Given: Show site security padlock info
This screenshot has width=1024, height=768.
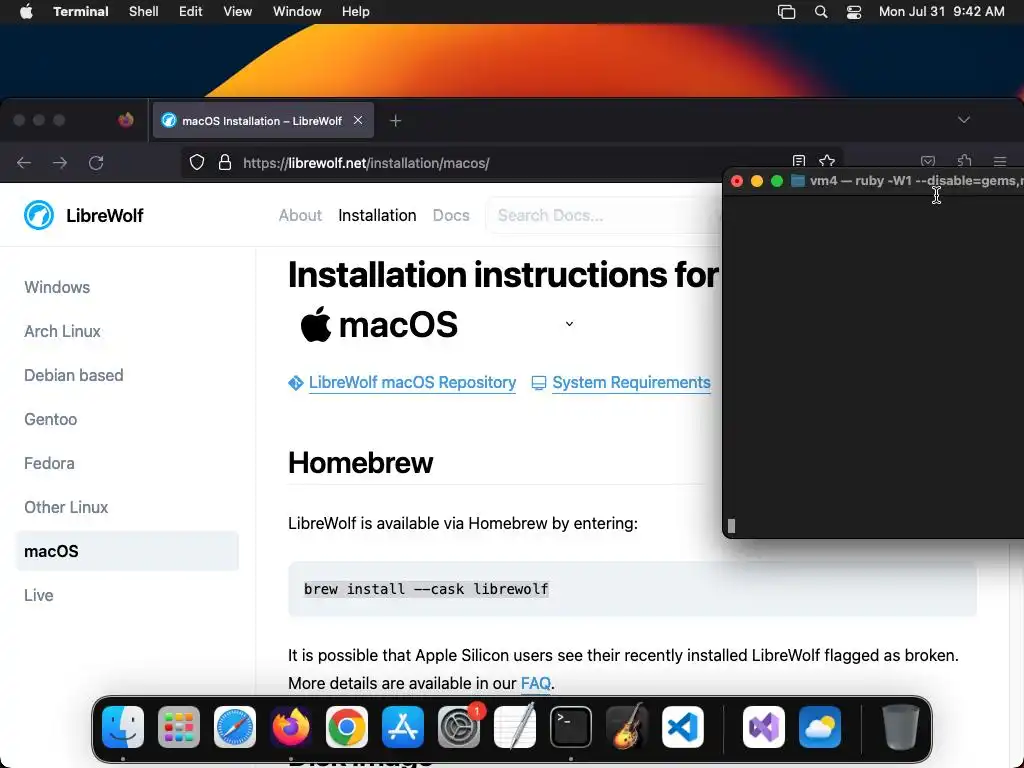Looking at the screenshot, I should tap(225, 163).
